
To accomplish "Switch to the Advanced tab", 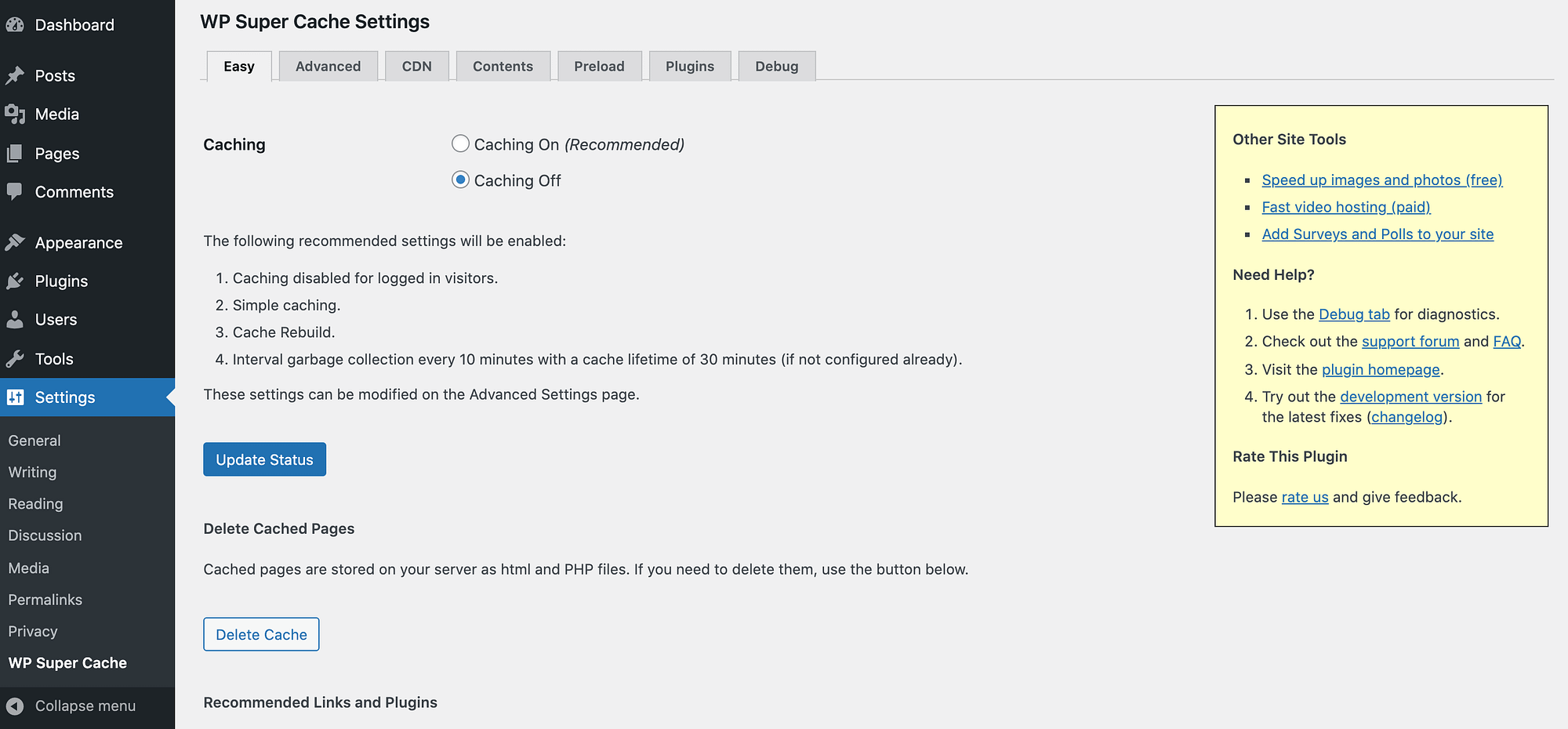I will point(328,66).
